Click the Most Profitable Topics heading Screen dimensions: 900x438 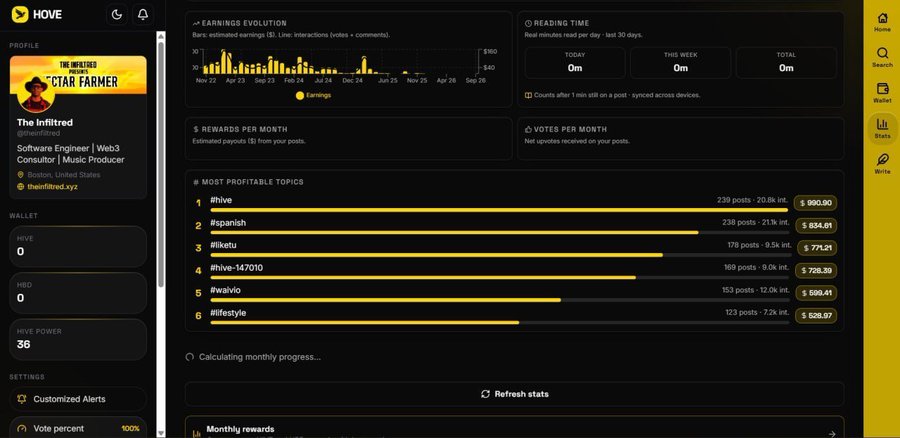(253, 182)
